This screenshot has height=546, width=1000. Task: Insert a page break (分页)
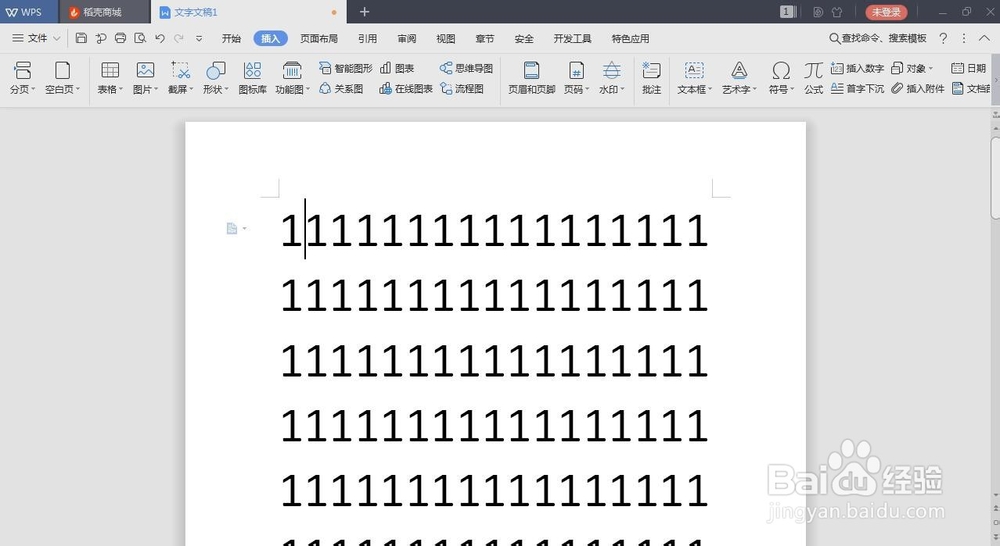pos(22,78)
